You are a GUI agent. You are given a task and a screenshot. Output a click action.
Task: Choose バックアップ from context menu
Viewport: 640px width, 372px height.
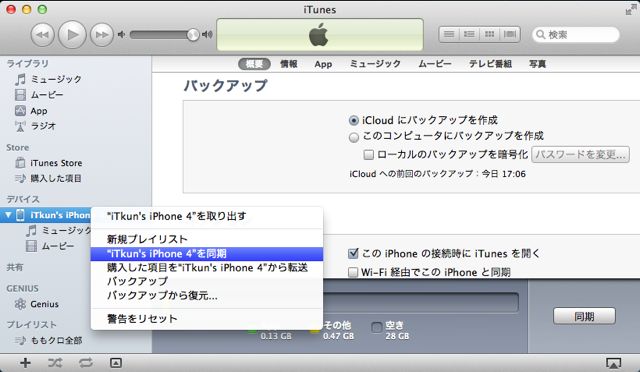pyautogui.click(x=207, y=281)
